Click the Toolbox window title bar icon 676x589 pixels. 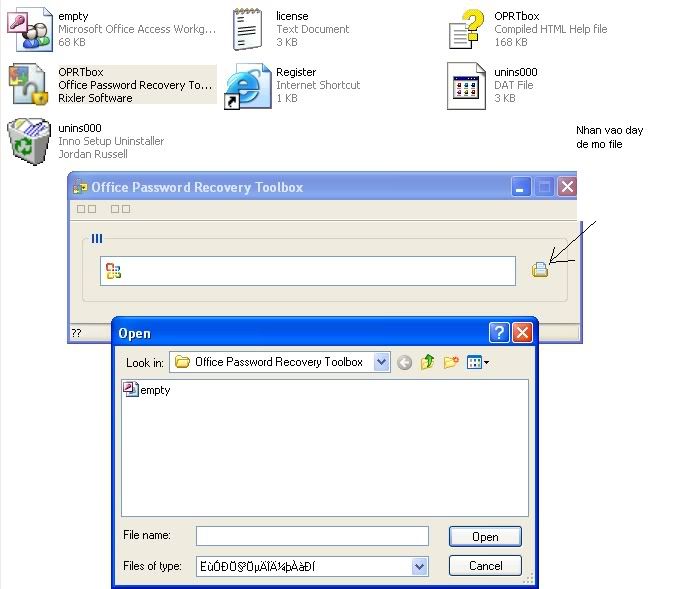point(80,187)
